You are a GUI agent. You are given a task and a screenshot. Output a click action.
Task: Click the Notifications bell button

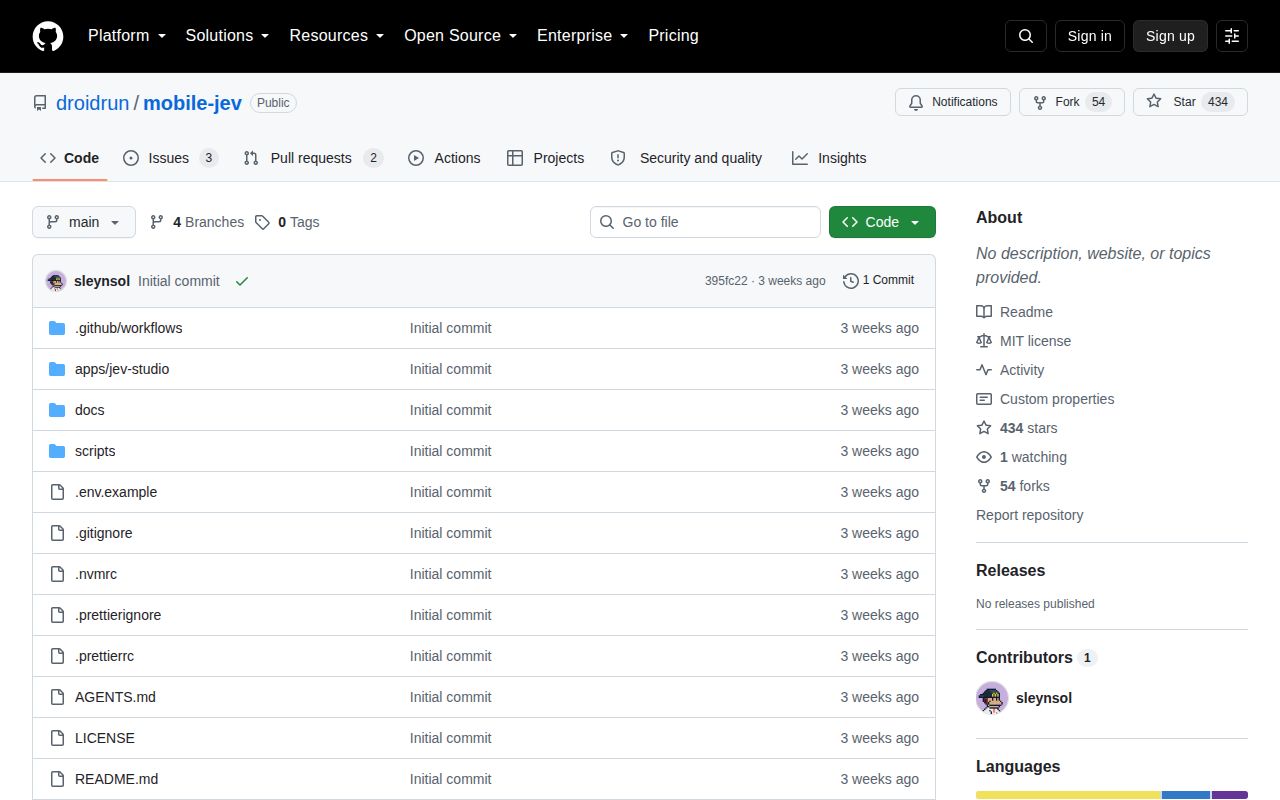(953, 102)
